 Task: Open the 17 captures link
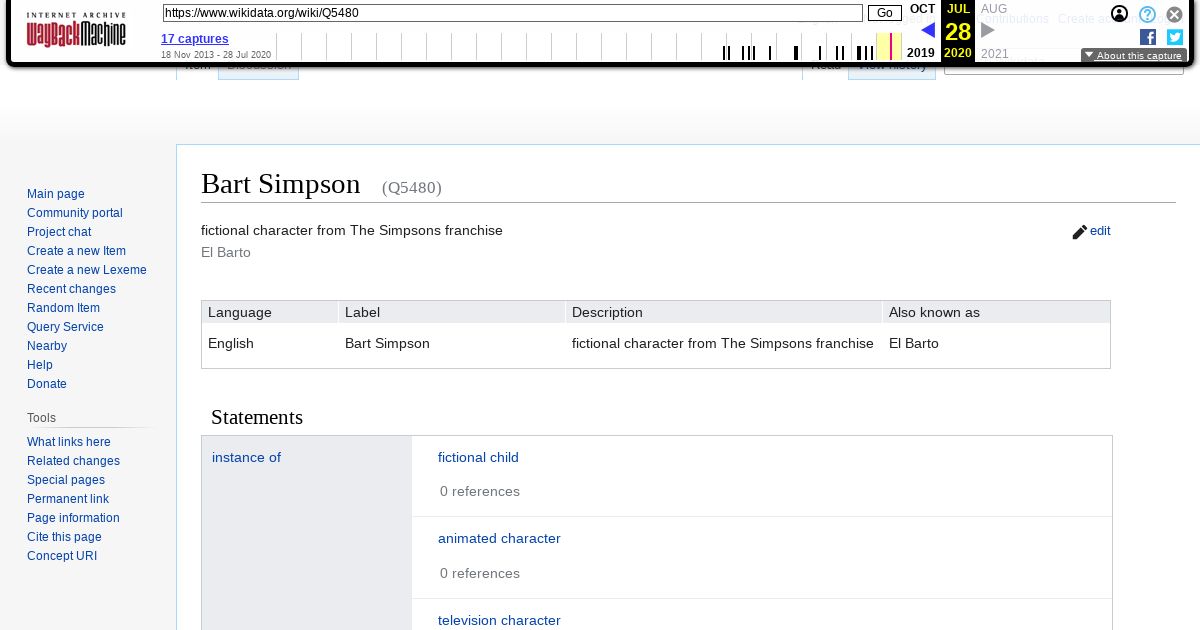(x=195, y=39)
